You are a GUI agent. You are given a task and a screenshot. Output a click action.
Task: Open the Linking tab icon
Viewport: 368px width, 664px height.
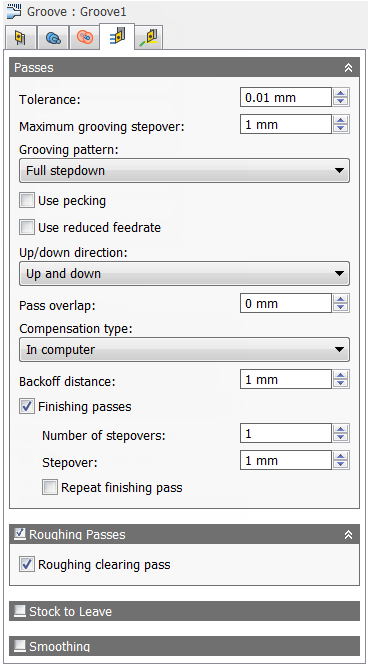coord(149,38)
